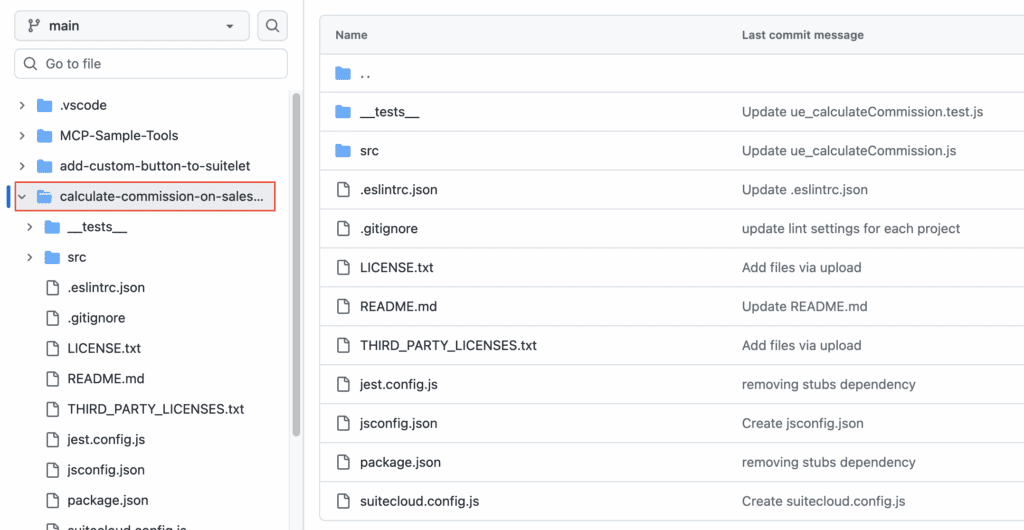This screenshot has height=530, width=1024.
Task: Click file icon beside table jest.config.js
Action: click(343, 384)
